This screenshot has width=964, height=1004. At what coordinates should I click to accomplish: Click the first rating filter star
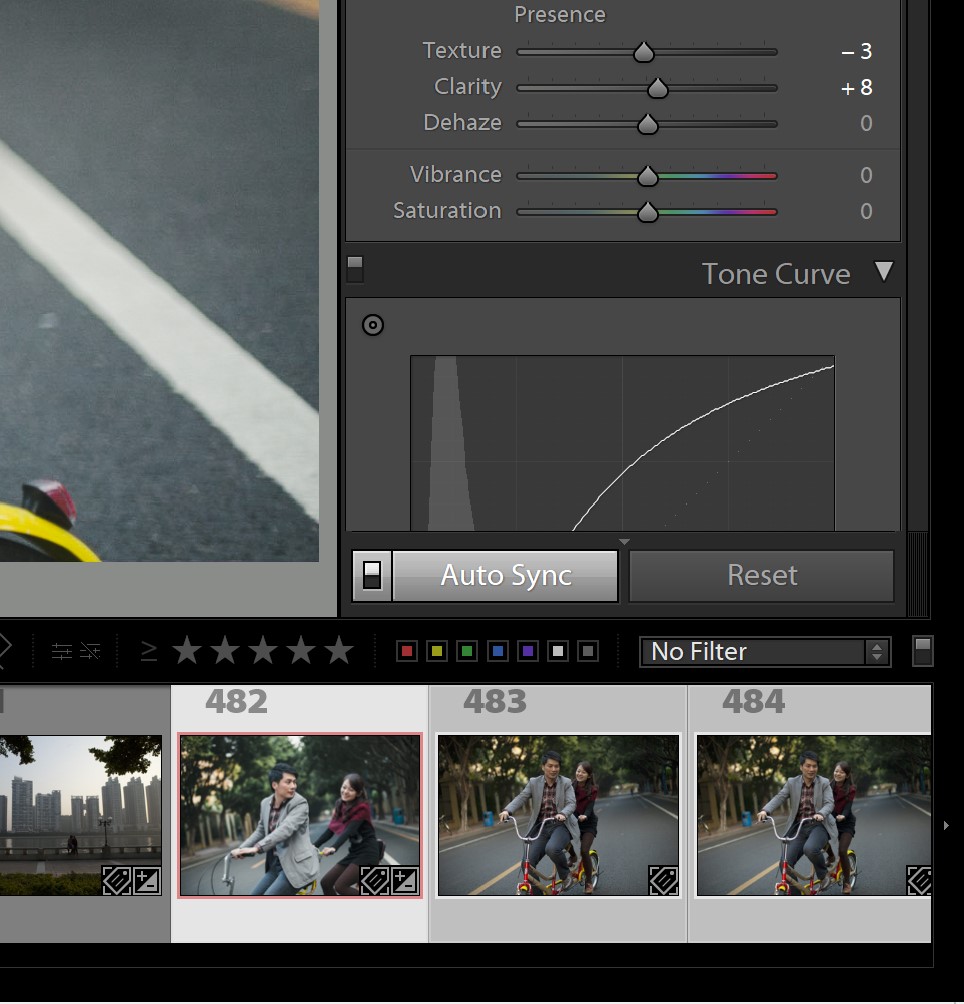tap(187, 651)
